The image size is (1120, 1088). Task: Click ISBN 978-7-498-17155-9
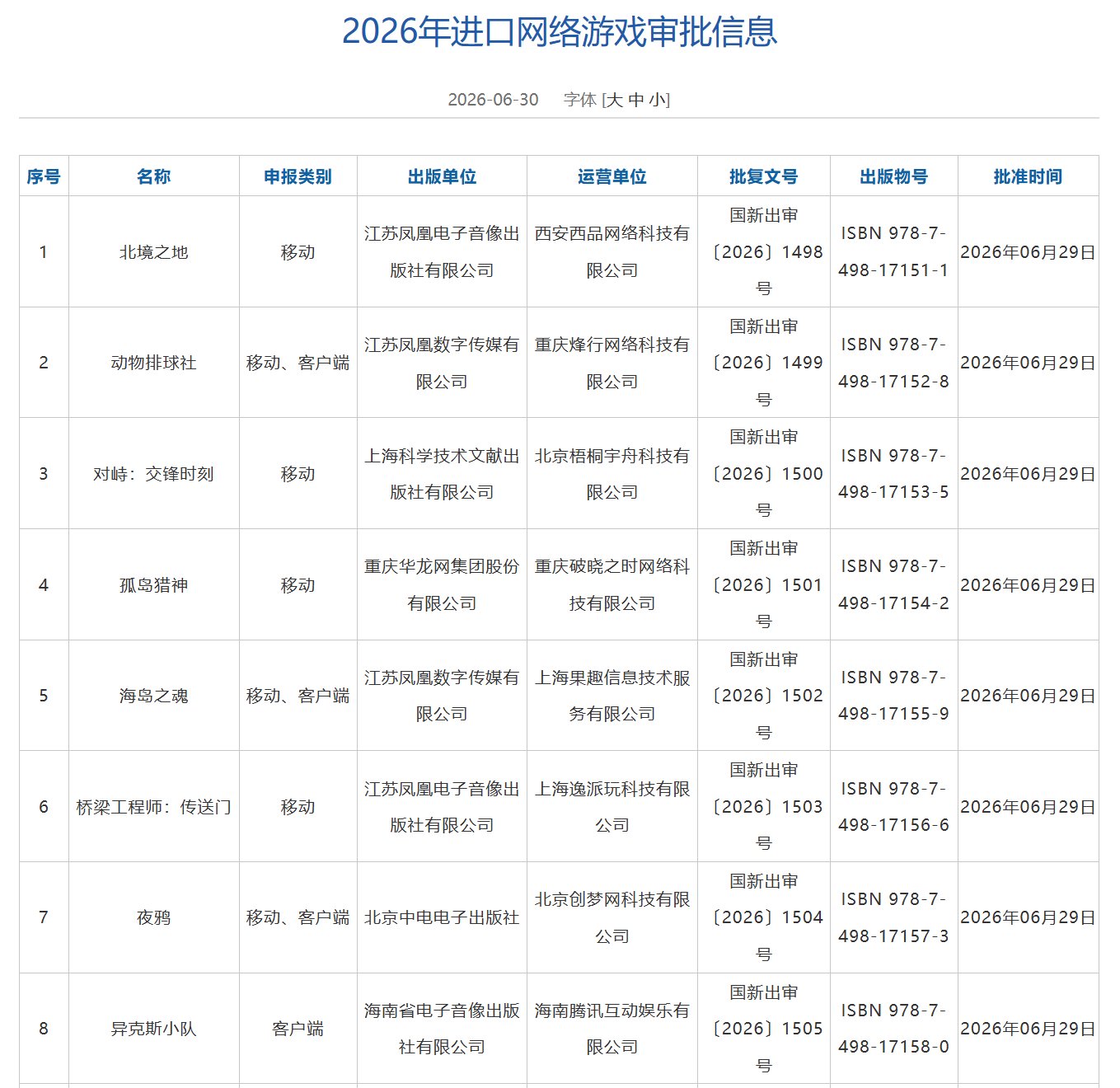[x=894, y=696]
